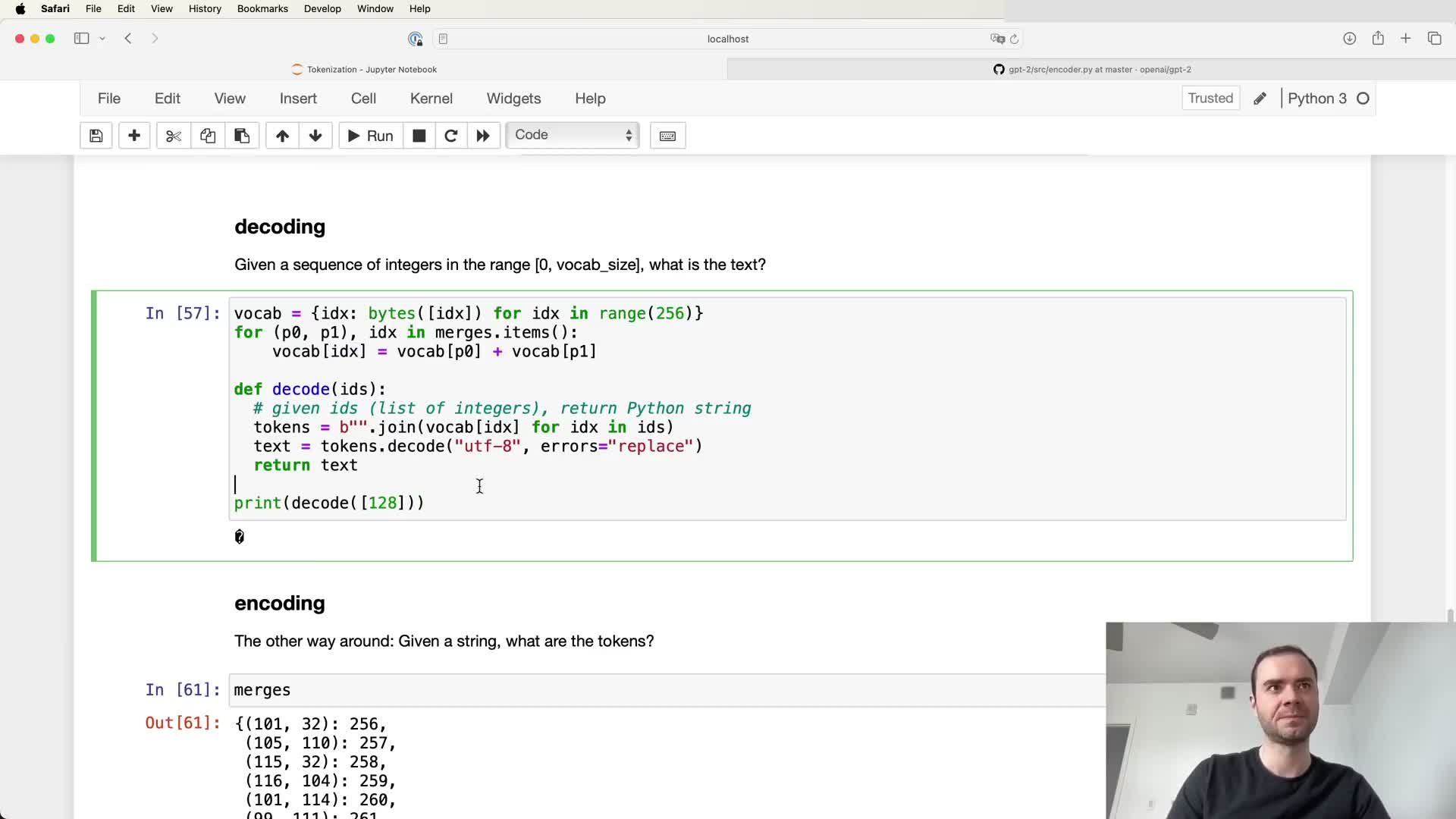Paste cells below with the clipboard icon

[x=242, y=136]
